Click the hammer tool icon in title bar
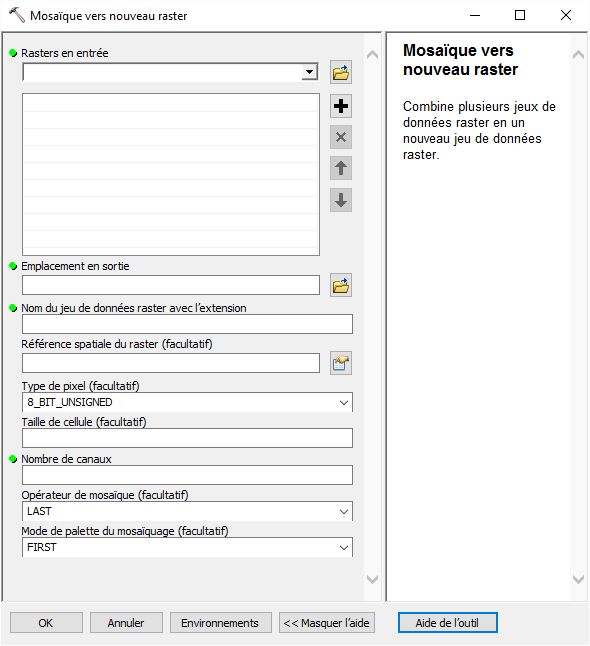Screen dimensions: 590x646 [x=17, y=15]
